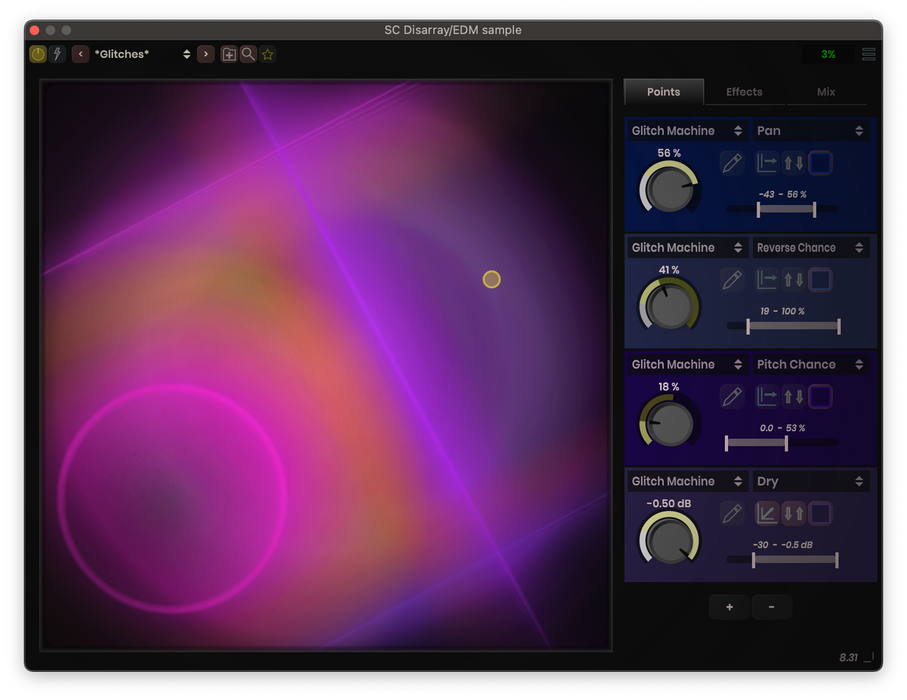Viewport: 907px width, 700px height.
Task: Go to the next preset with right arrow
Action: (x=205, y=54)
